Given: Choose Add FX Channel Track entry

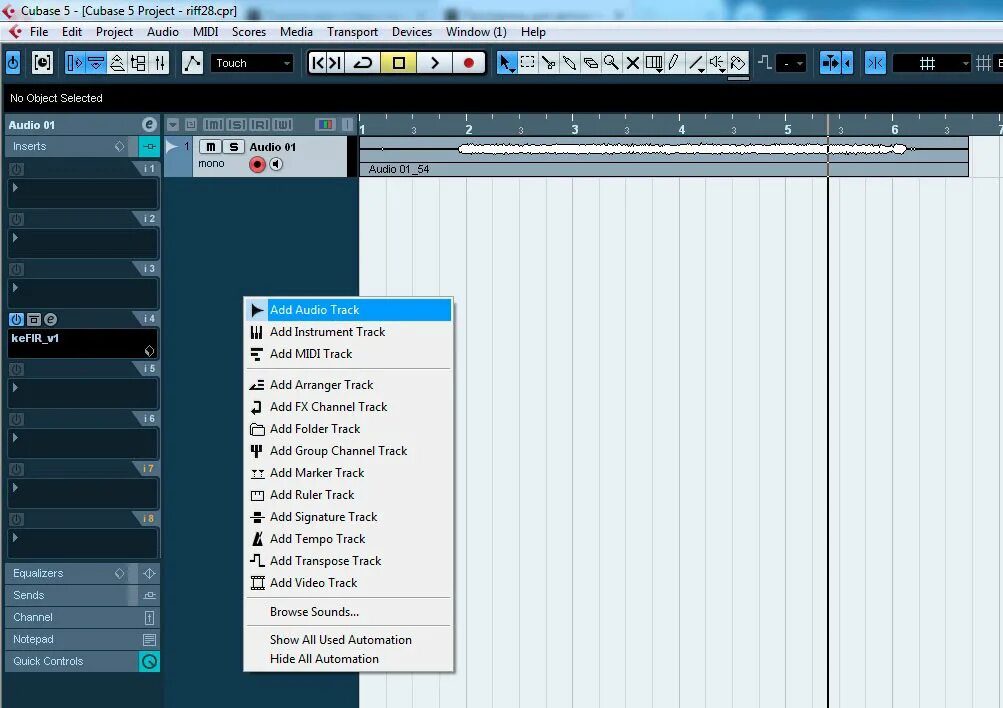Looking at the screenshot, I should (x=349, y=407).
